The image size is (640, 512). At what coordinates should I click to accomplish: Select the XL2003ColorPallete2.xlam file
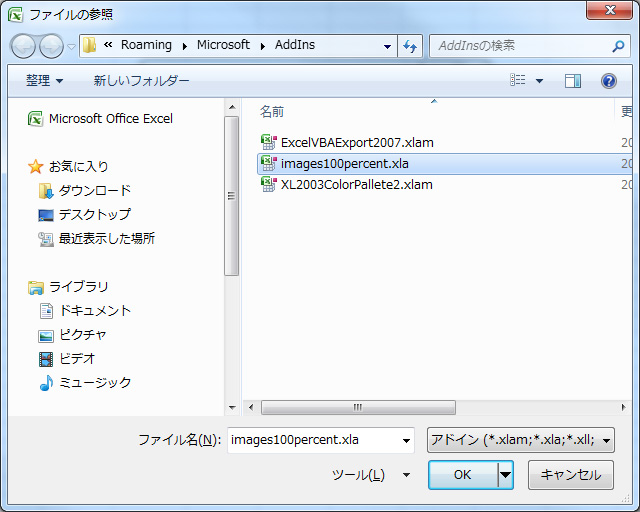click(356, 184)
